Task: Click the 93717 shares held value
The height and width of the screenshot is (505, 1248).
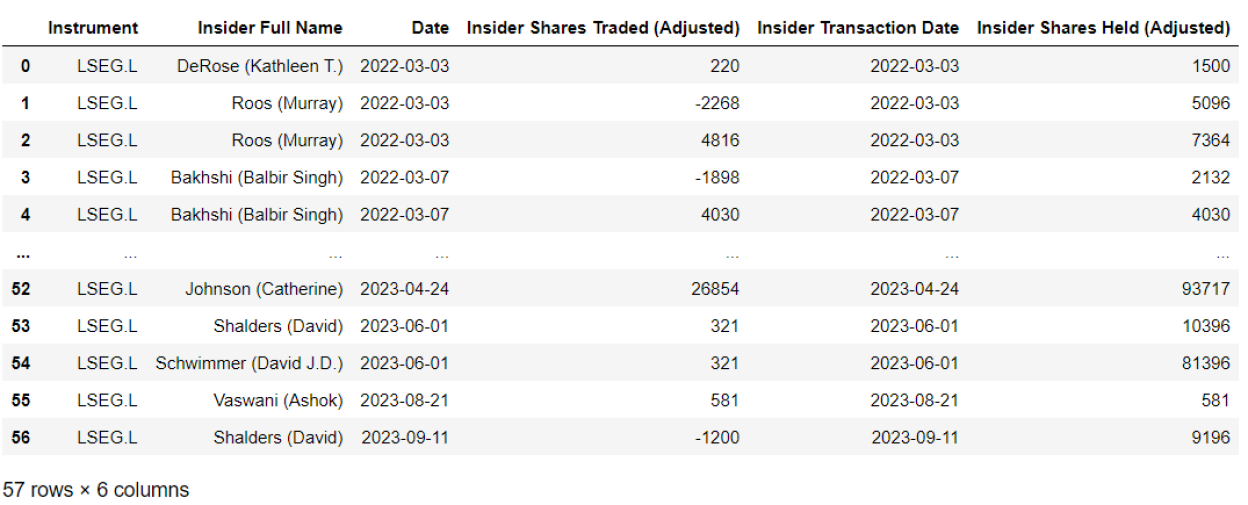Action: [1206, 289]
